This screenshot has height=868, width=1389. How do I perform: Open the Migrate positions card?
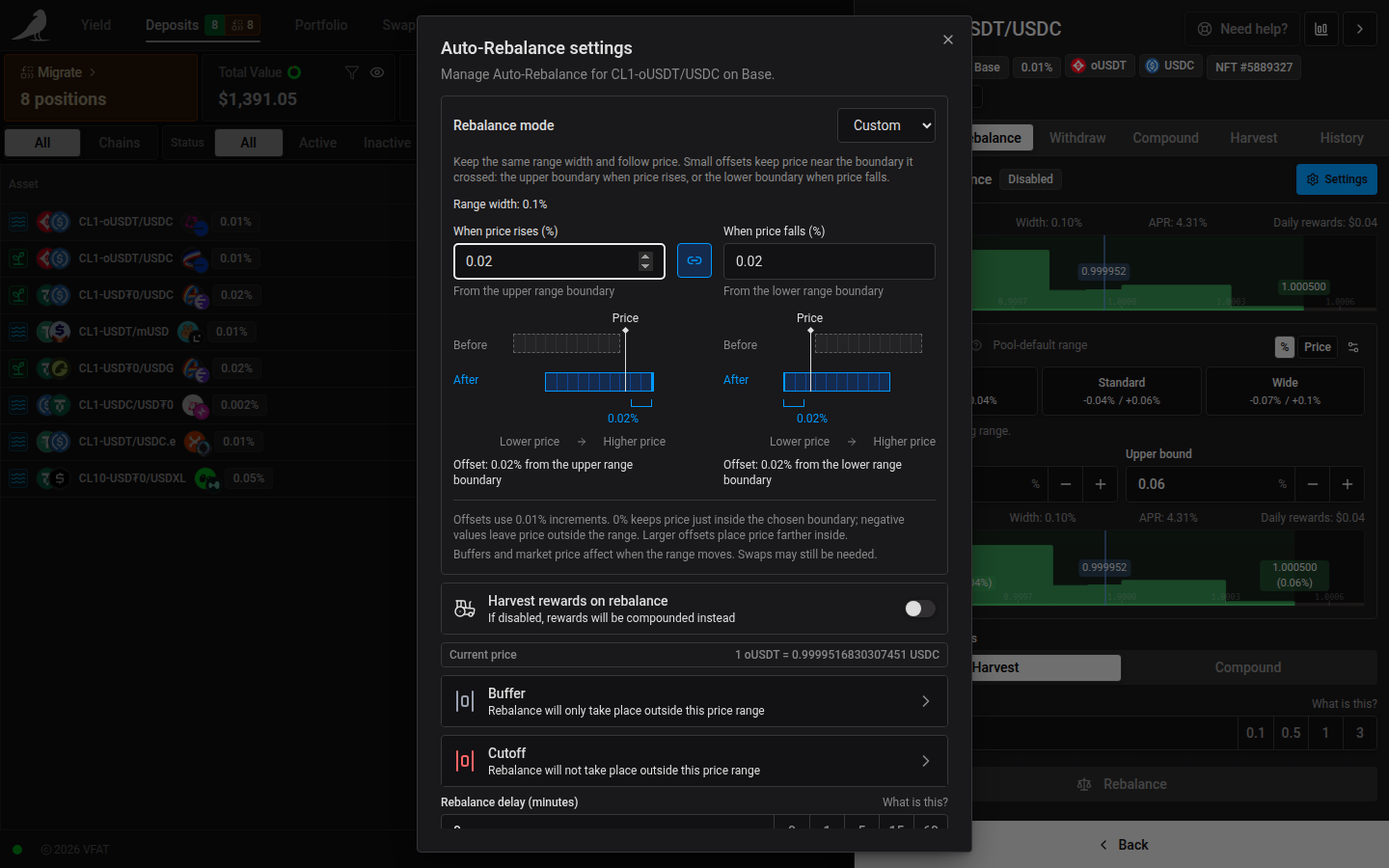(101, 87)
